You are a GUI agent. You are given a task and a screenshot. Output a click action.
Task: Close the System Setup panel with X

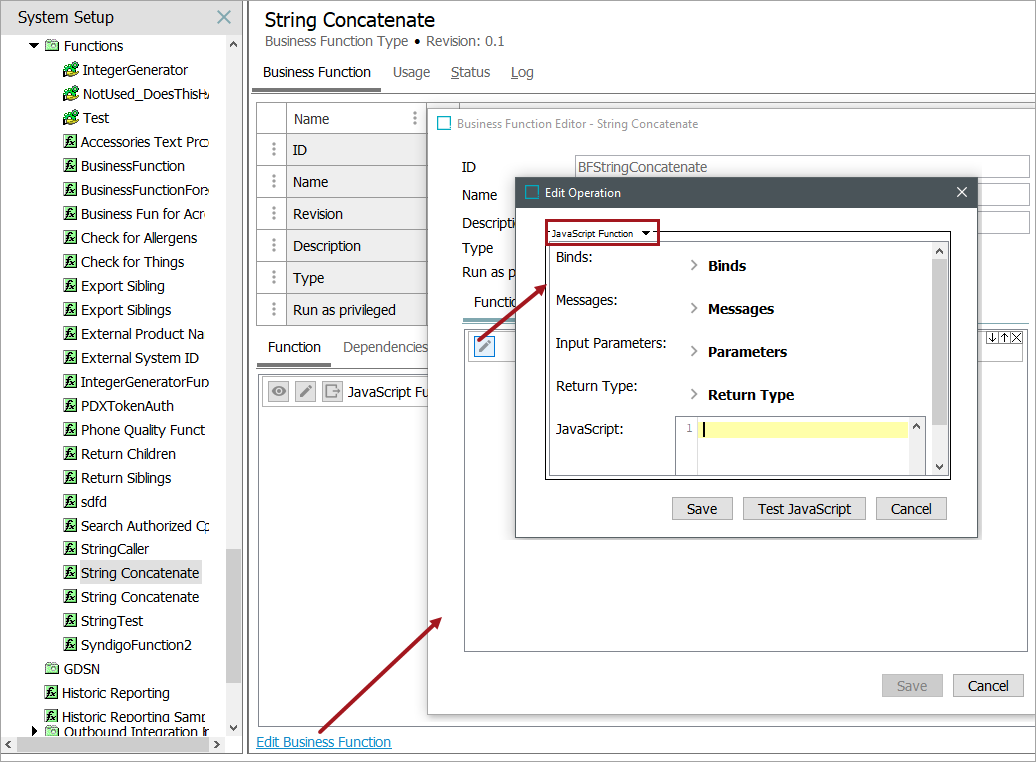[x=224, y=17]
